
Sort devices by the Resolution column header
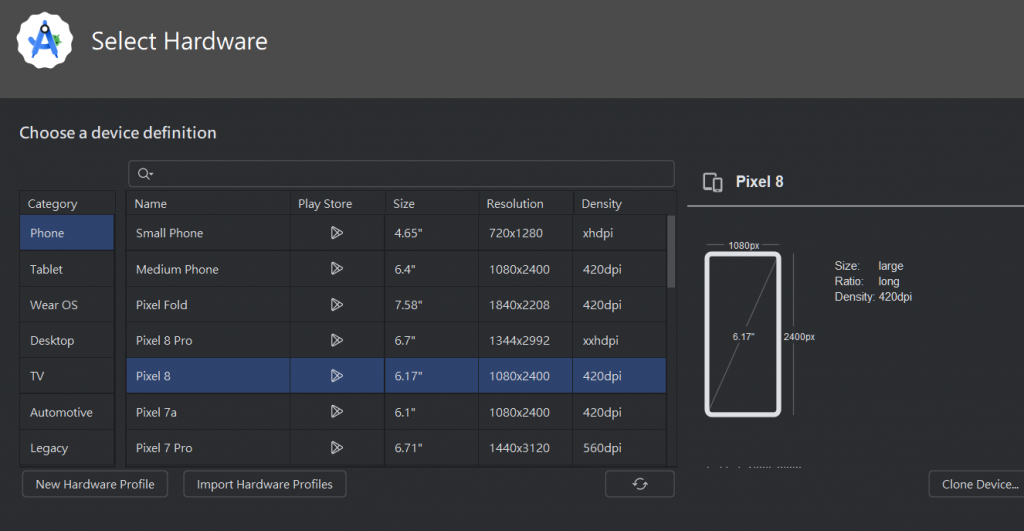[515, 204]
